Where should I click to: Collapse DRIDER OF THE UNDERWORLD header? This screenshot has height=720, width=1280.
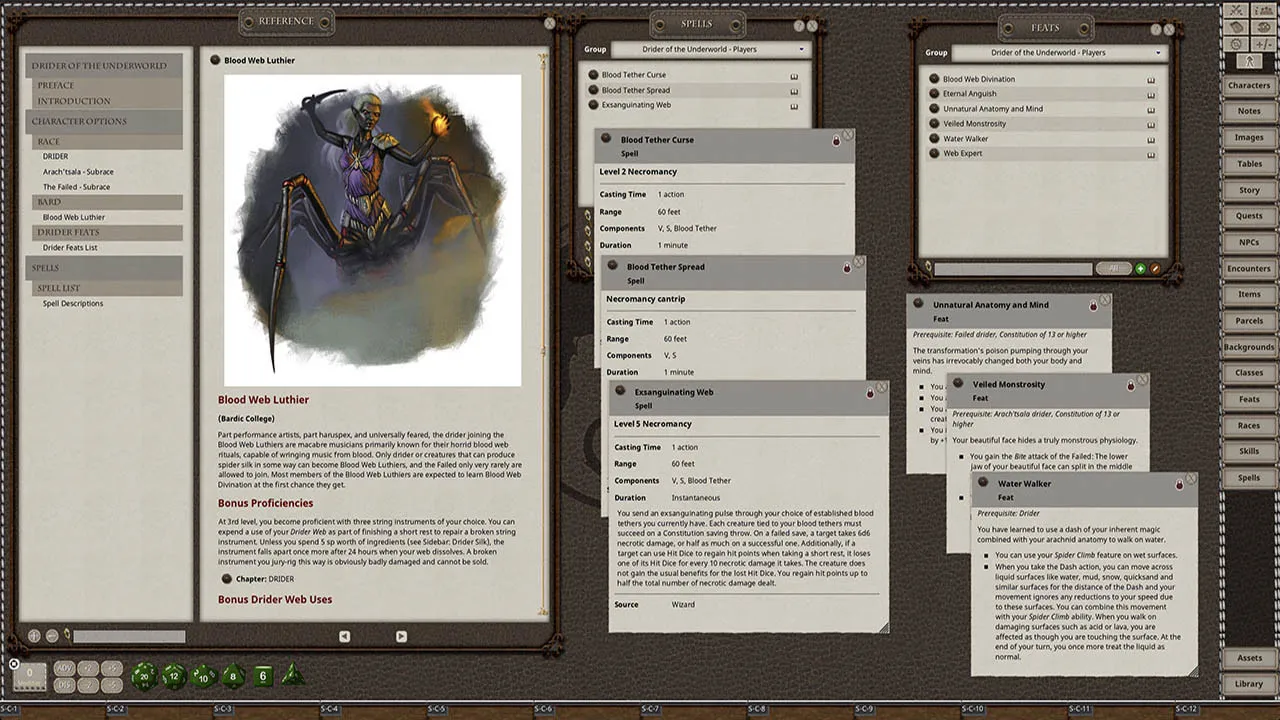pyautogui.click(x=105, y=66)
